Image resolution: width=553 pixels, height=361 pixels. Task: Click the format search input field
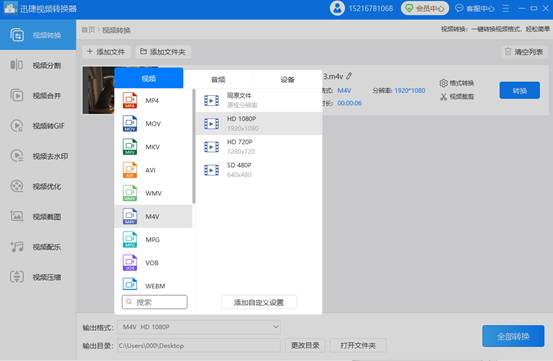pos(154,302)
